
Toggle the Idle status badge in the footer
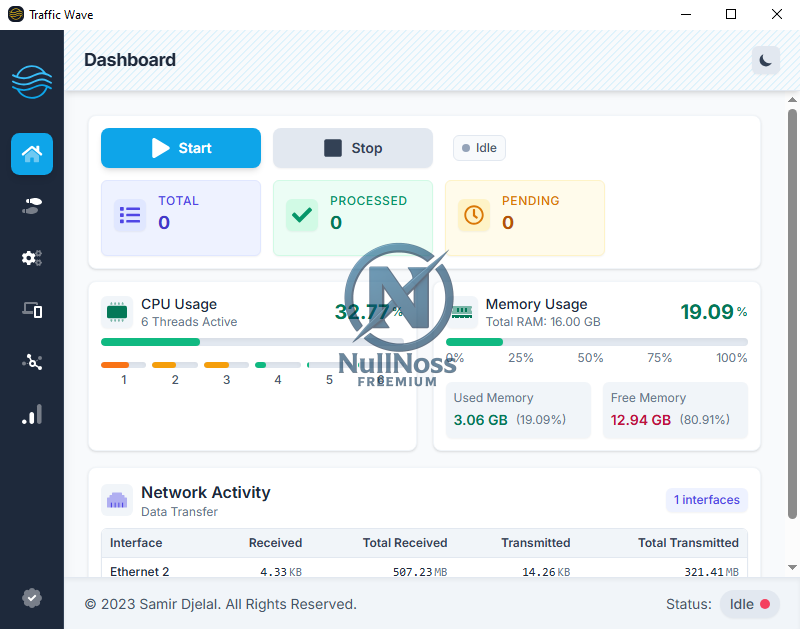click(x=749, y=604)
